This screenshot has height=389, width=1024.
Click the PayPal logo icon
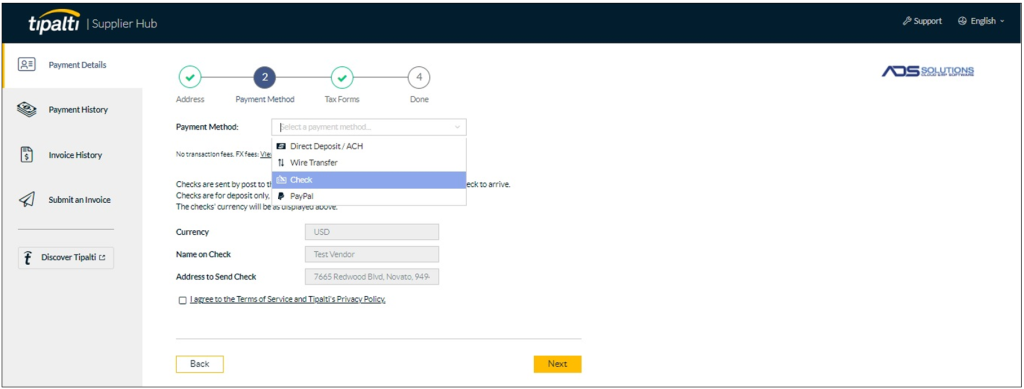[281, 196]
